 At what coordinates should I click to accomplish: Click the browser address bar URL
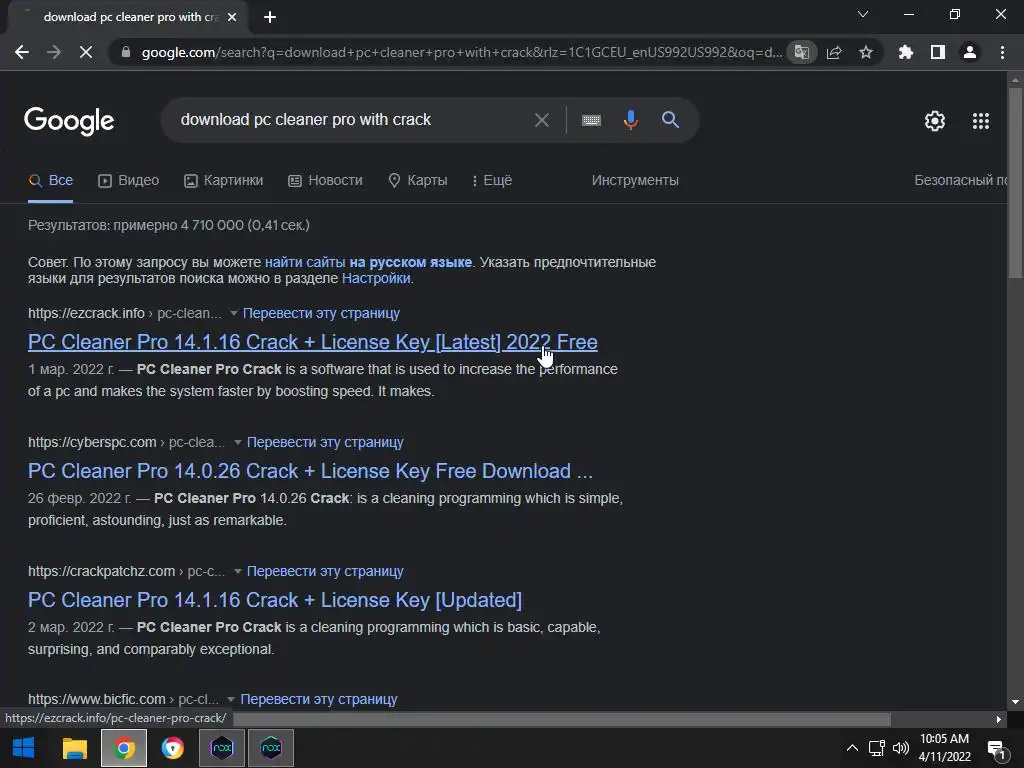[x=461, y=52]
